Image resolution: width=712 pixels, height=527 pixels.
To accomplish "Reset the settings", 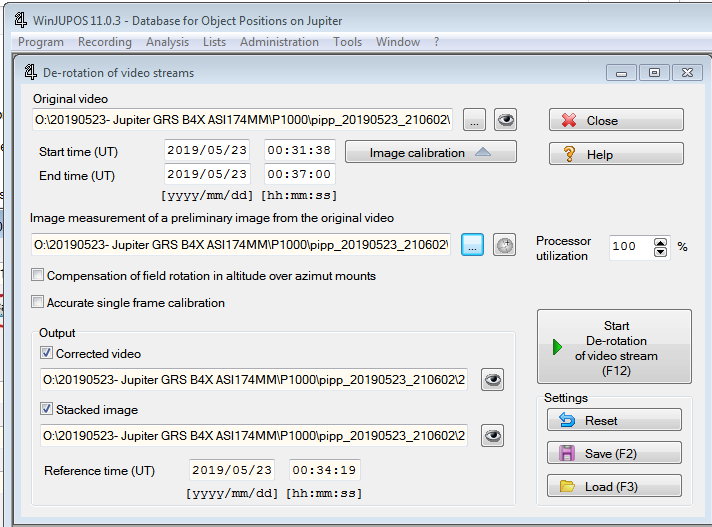I will tap(614, 420).
